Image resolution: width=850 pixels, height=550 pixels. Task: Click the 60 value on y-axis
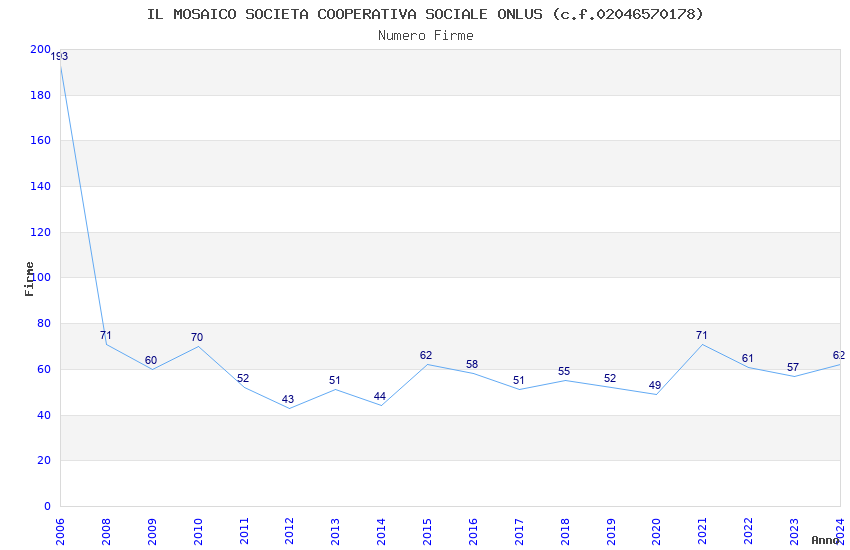(x=43, y=369)
